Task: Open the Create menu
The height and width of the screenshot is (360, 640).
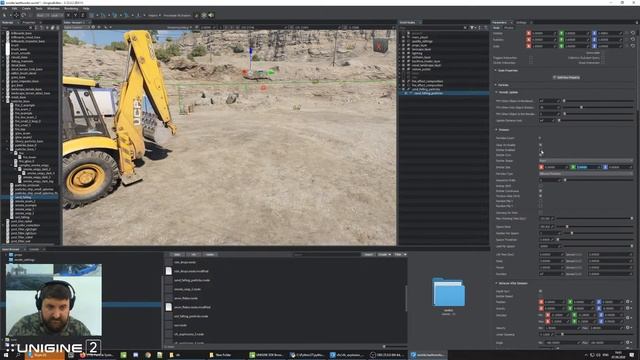Action: pos(26,9)
